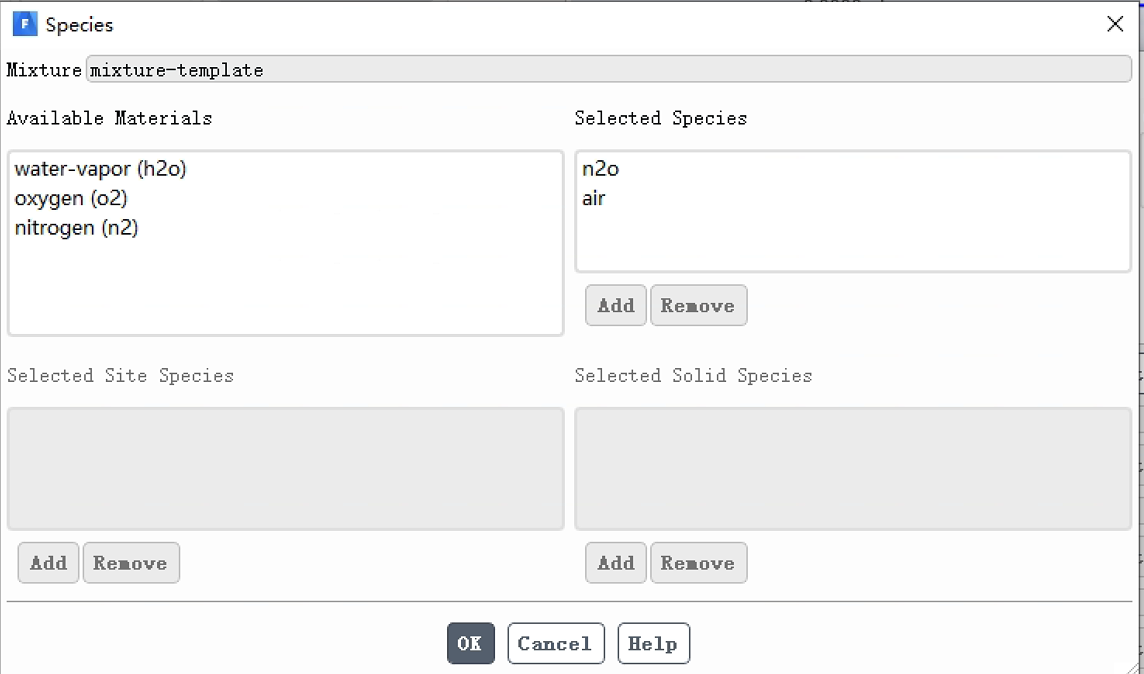Click inside the Selected Solid Species box
The height and width of the screenshot is (674, 1144).
[x=853, y=468]
